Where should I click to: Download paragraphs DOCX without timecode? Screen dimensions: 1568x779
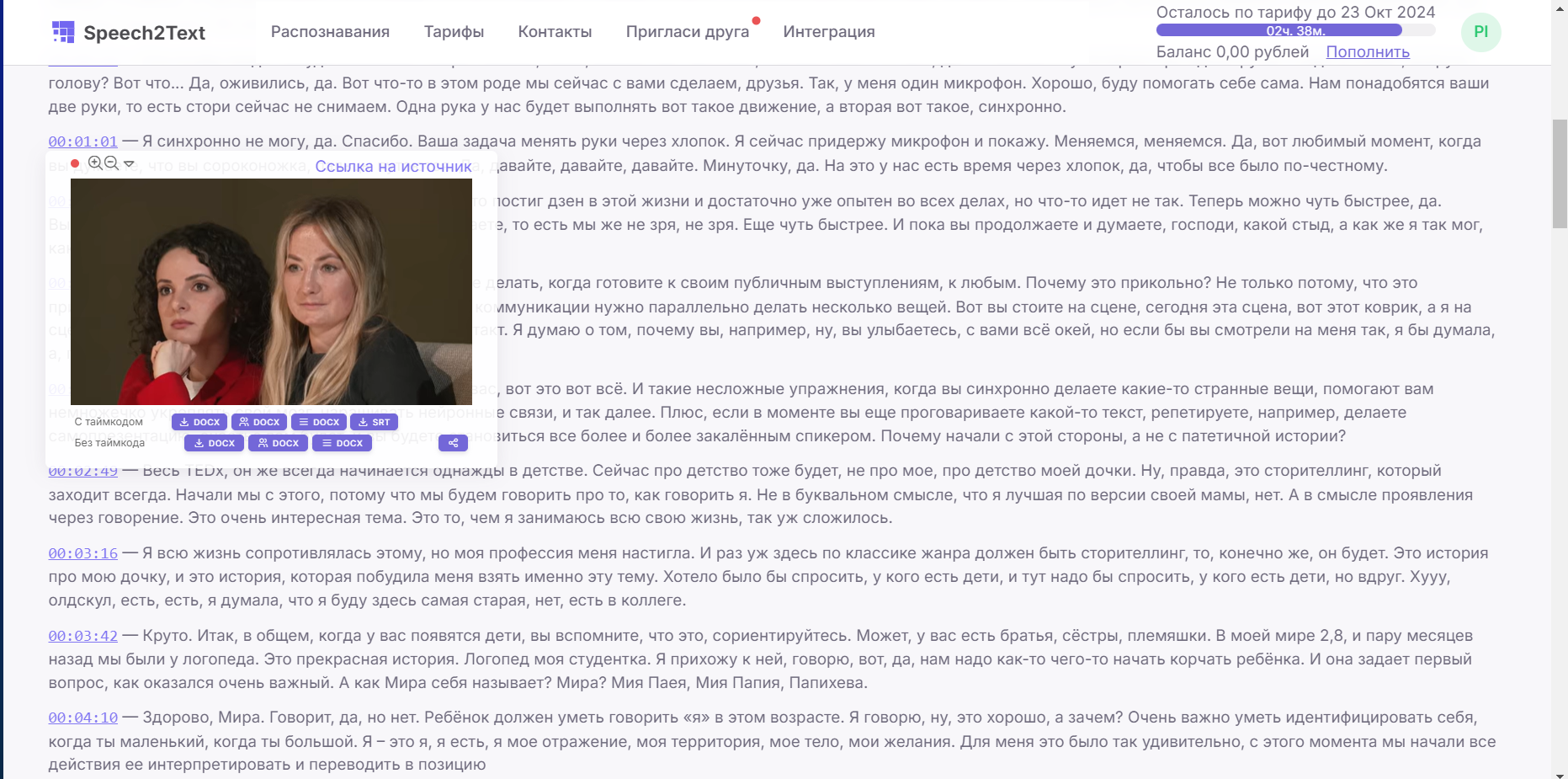click(343, 443)
